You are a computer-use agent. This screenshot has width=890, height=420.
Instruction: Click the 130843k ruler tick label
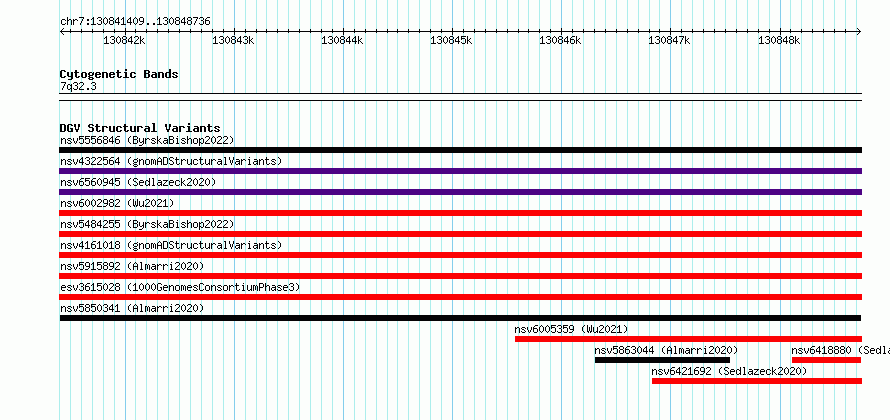(x=233, y=40)
